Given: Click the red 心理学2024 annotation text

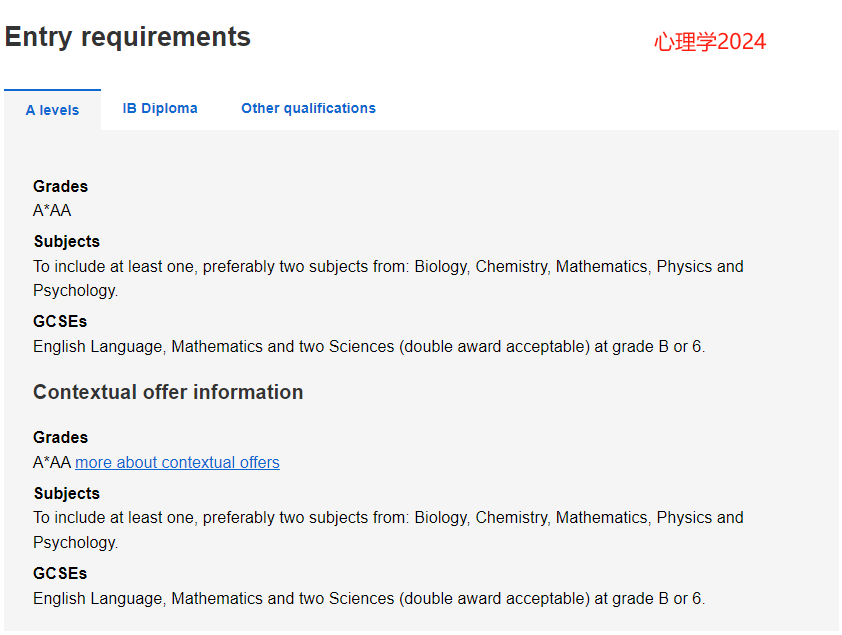Looking at the screenshot, I should click(x=710, y=42).
